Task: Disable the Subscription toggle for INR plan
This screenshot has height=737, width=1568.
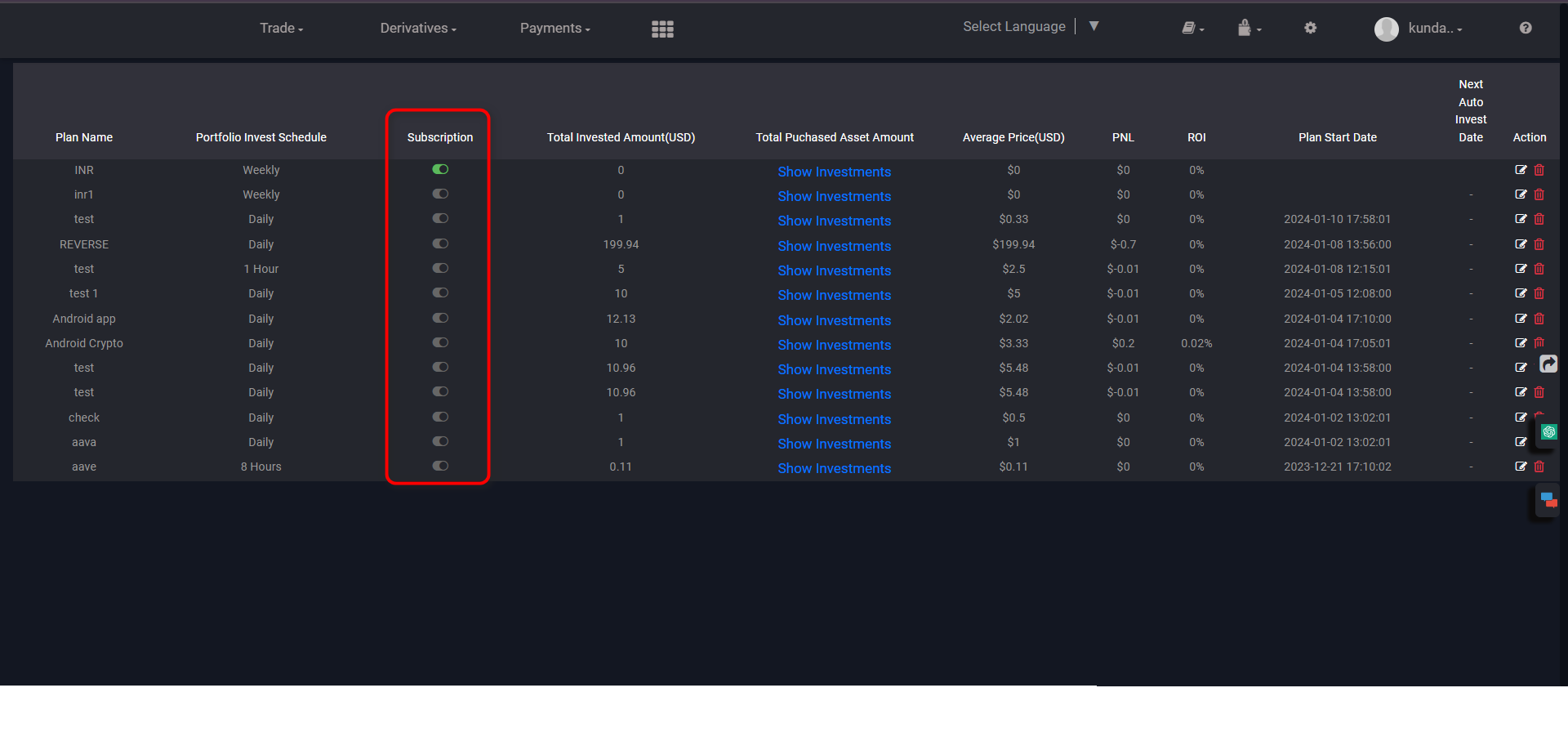Action: tap(440, 169)
